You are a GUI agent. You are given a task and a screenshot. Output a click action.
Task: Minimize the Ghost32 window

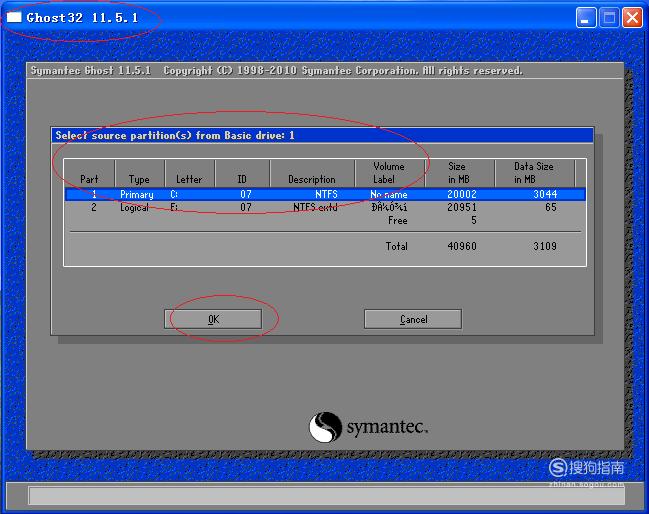pos(586,18)
